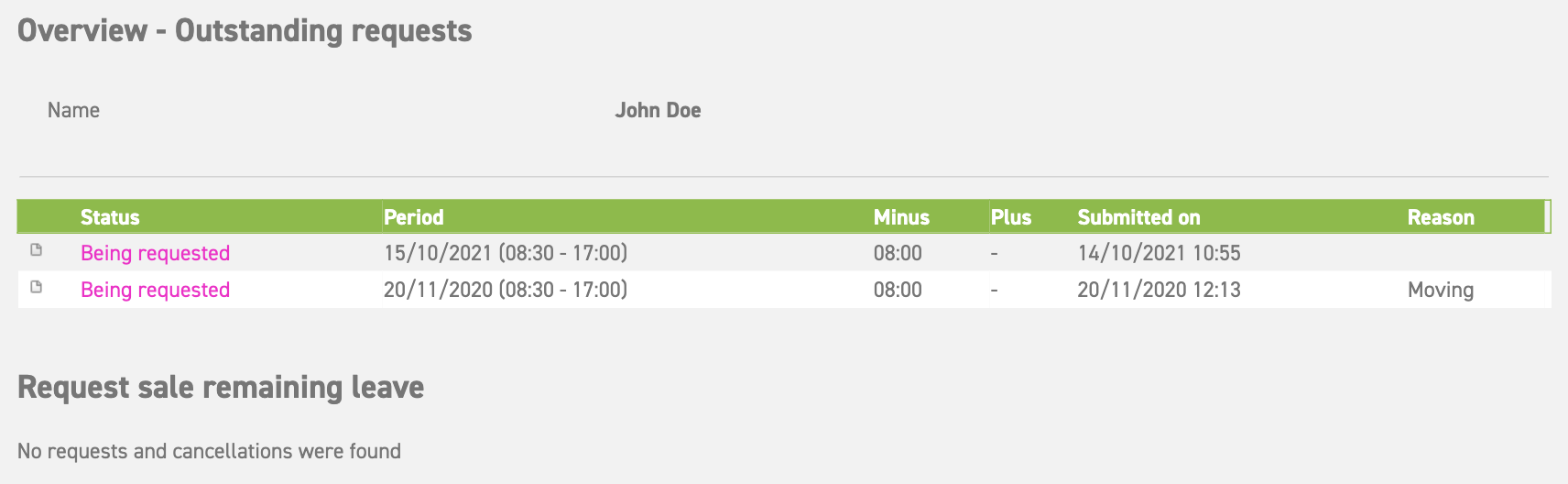This screenshot has width=1568, height=484.
Task: Select the Plus column header
Action: coord(1011,217)
